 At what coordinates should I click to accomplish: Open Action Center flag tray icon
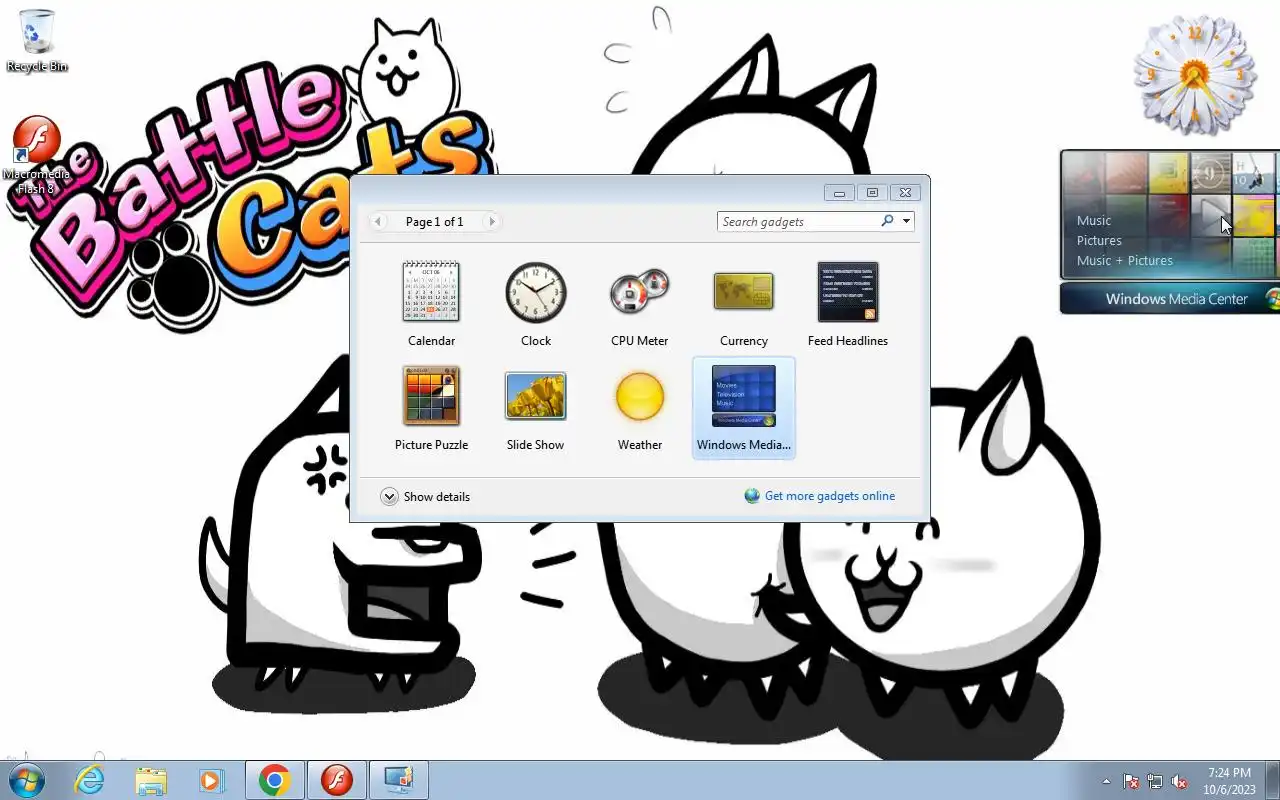pos(1131,781)
